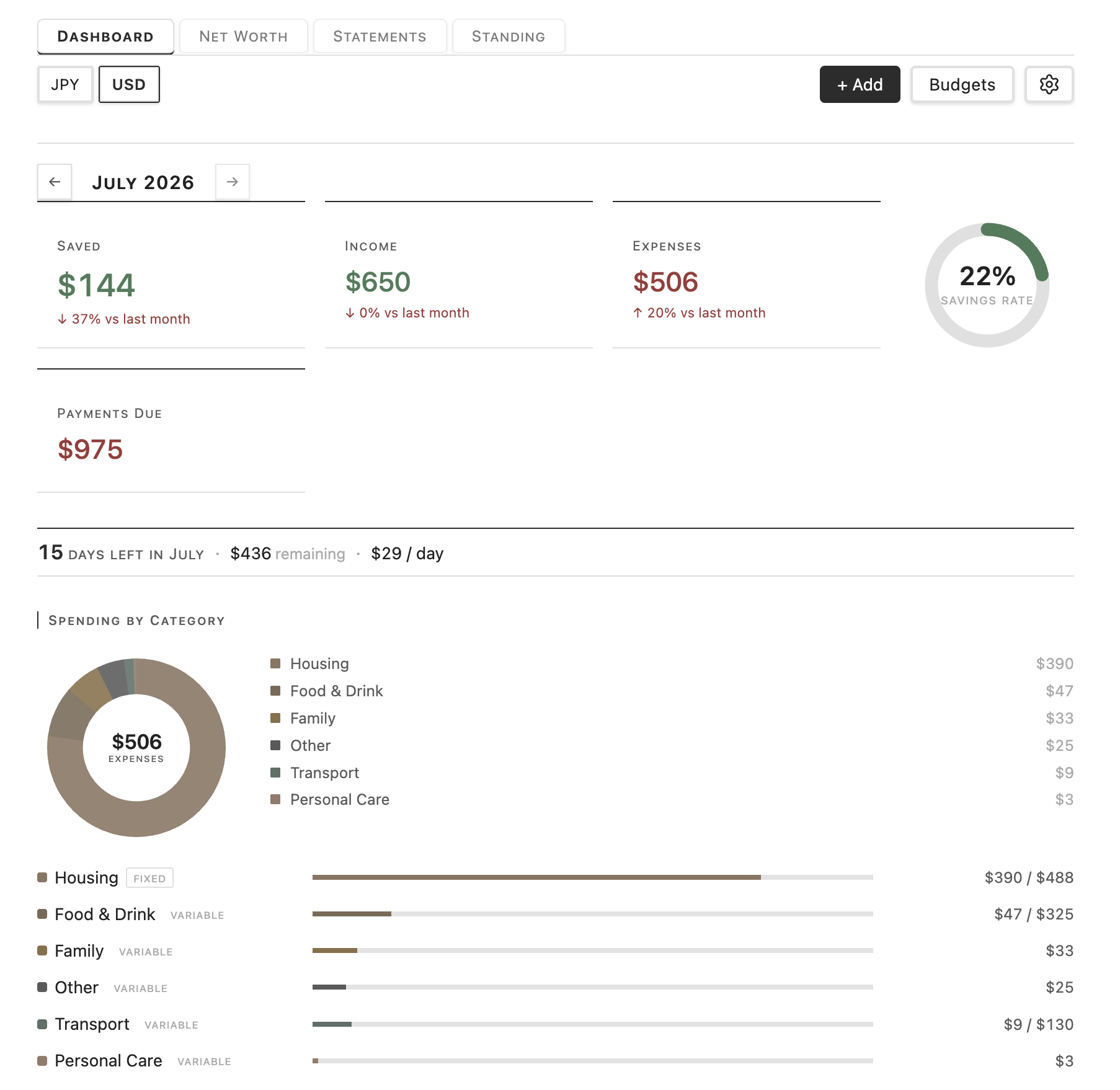This screenshot has height=1090, width=1120.
Task: Click the FIXED tag next to Housing
Action: coord(149,878)
